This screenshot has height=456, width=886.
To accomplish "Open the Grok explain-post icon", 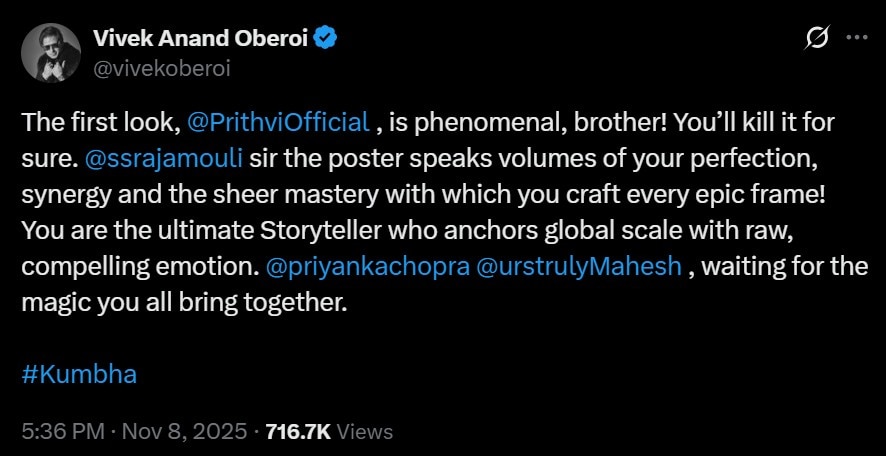I will click(817, 38).
